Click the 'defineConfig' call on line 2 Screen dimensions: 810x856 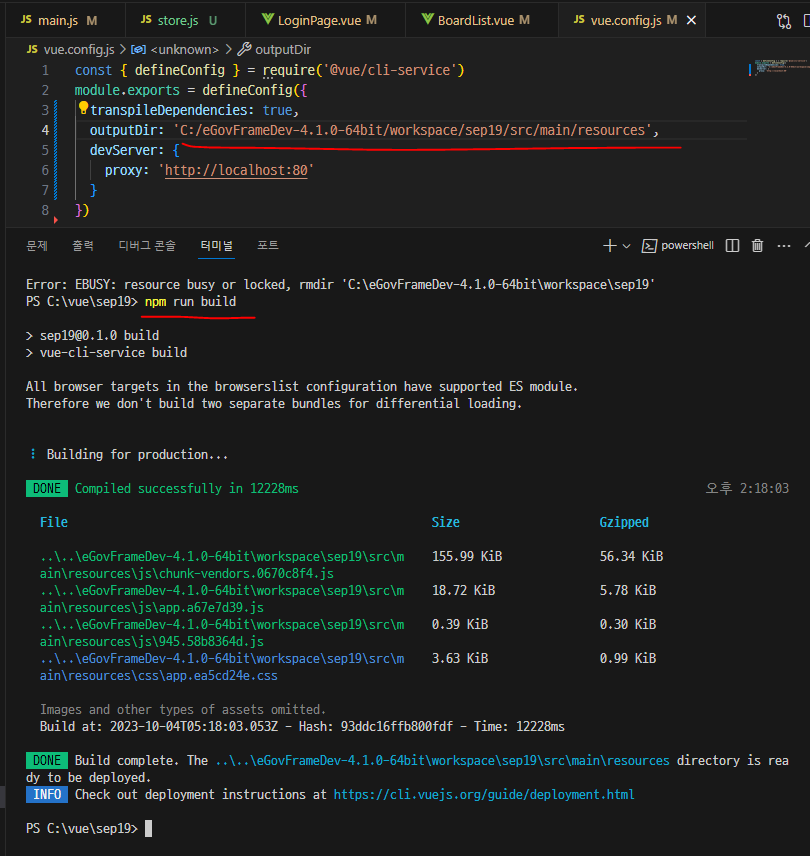point(247,90)
